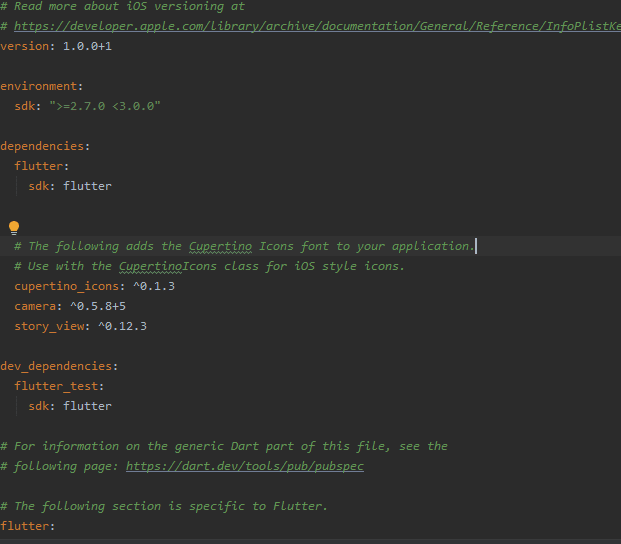Click the flutter_test key
Viewport: 621px width, 544px height.
click(x=56, y=386)
